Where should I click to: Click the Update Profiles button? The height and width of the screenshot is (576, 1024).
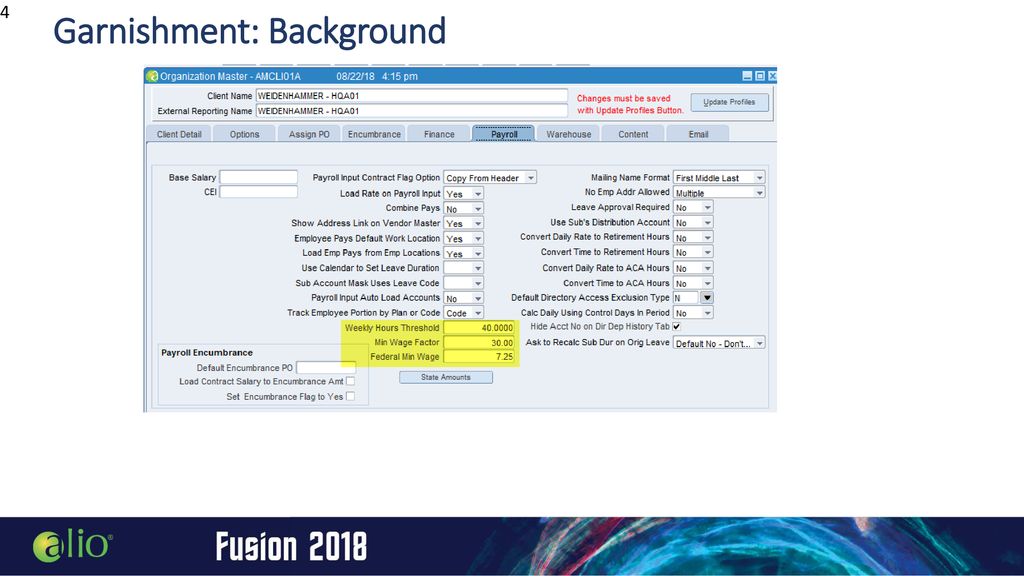point(729,102)
